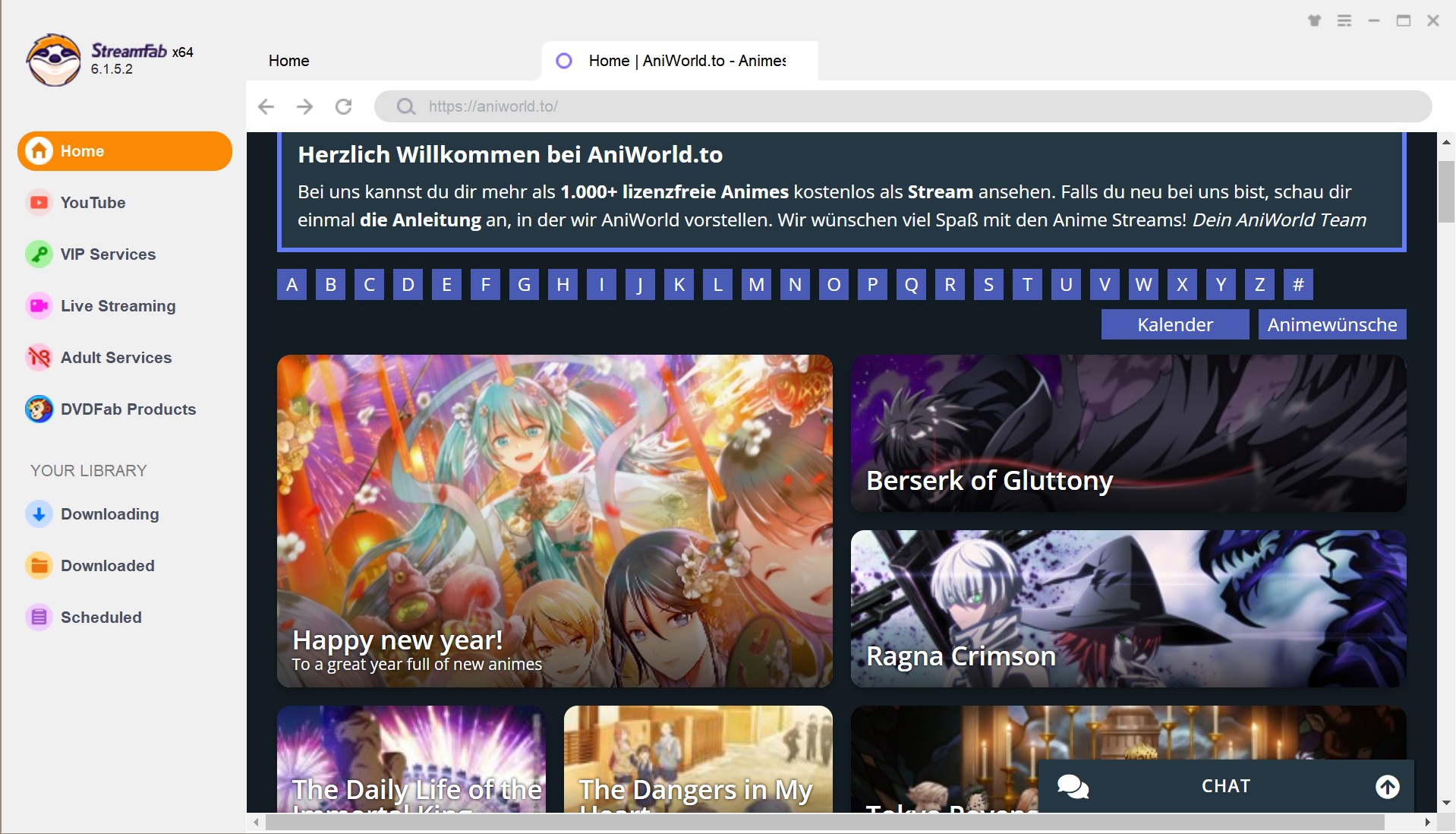Open Ragna Crimson anime card
The width and height of the screenshot is (1456, 834).
pos(1129,609)
